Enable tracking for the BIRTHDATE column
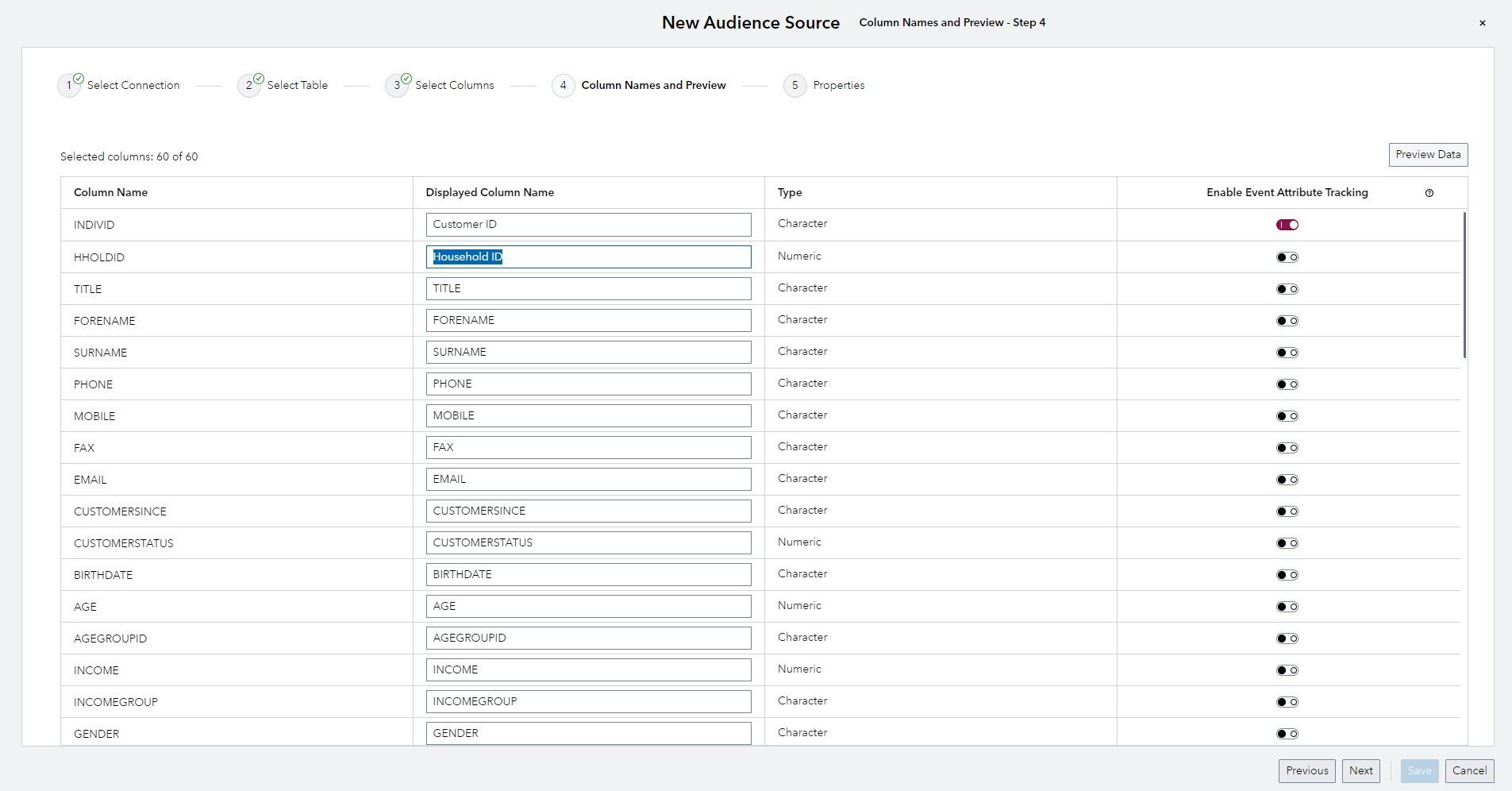Image resolution: width=1512 pixels, height=791 pixels. [1287, 574]
